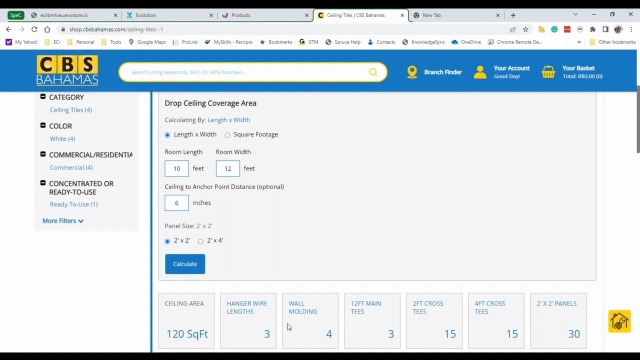Select the Length x Width radio option
The height and width of the screenshot is (360, 640).
pyautogui.click(x=167, y=135)
